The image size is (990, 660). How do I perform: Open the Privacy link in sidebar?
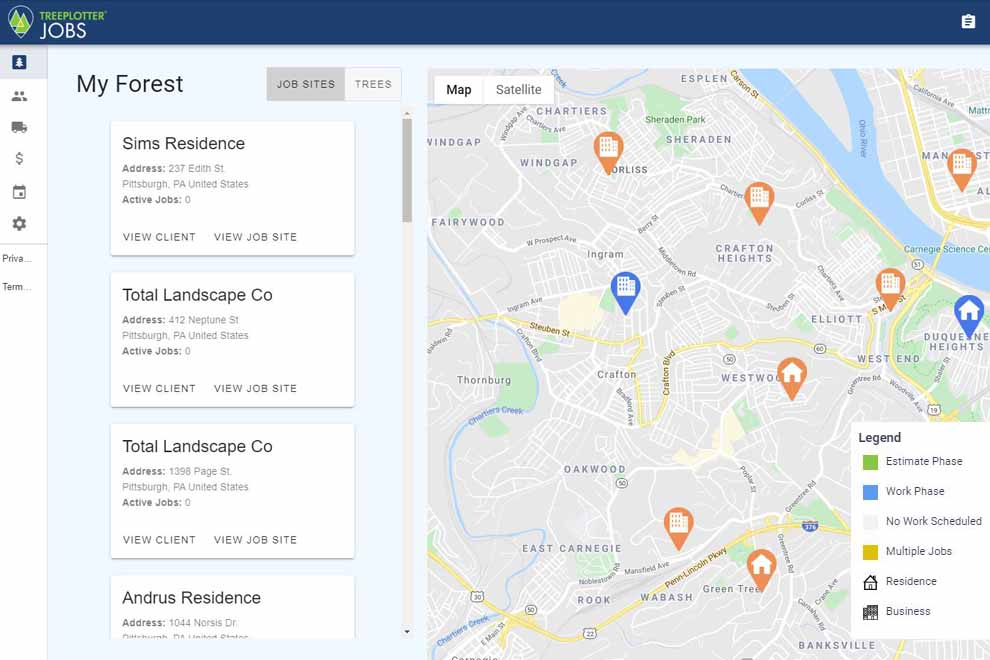click(17, 258)
